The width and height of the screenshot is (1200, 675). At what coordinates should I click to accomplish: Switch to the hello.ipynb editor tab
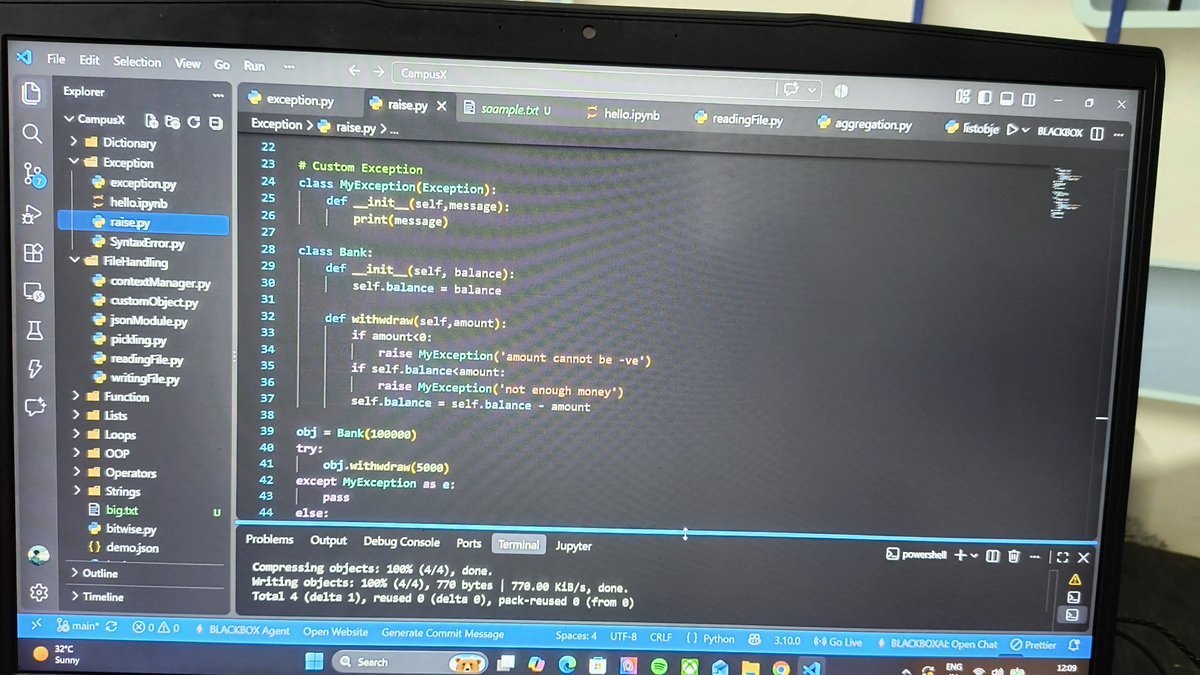622,114
